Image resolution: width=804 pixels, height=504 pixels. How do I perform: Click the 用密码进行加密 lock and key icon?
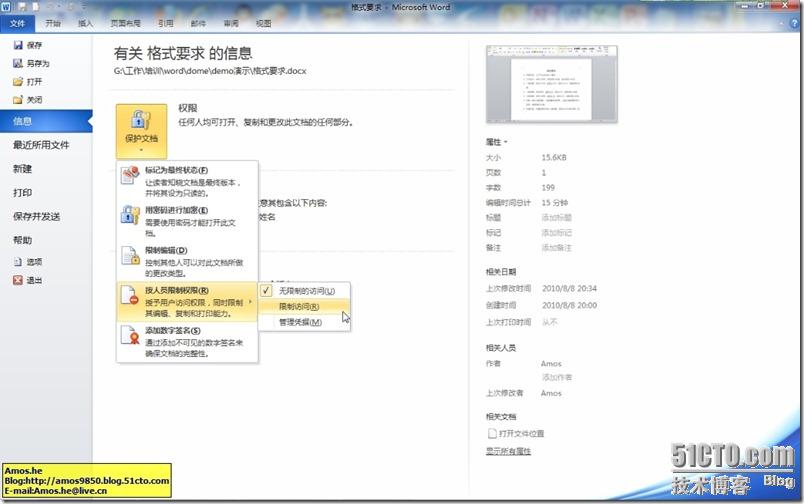[130, 215]
